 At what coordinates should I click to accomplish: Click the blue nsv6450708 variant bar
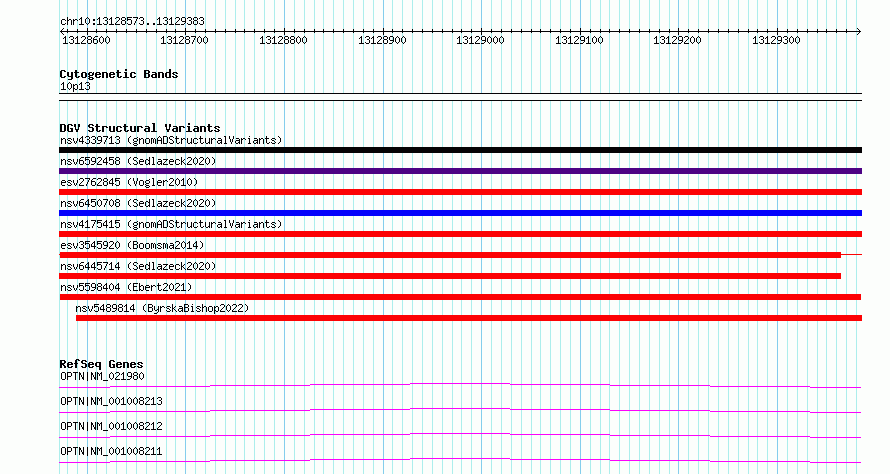click(x=460, y=213)
